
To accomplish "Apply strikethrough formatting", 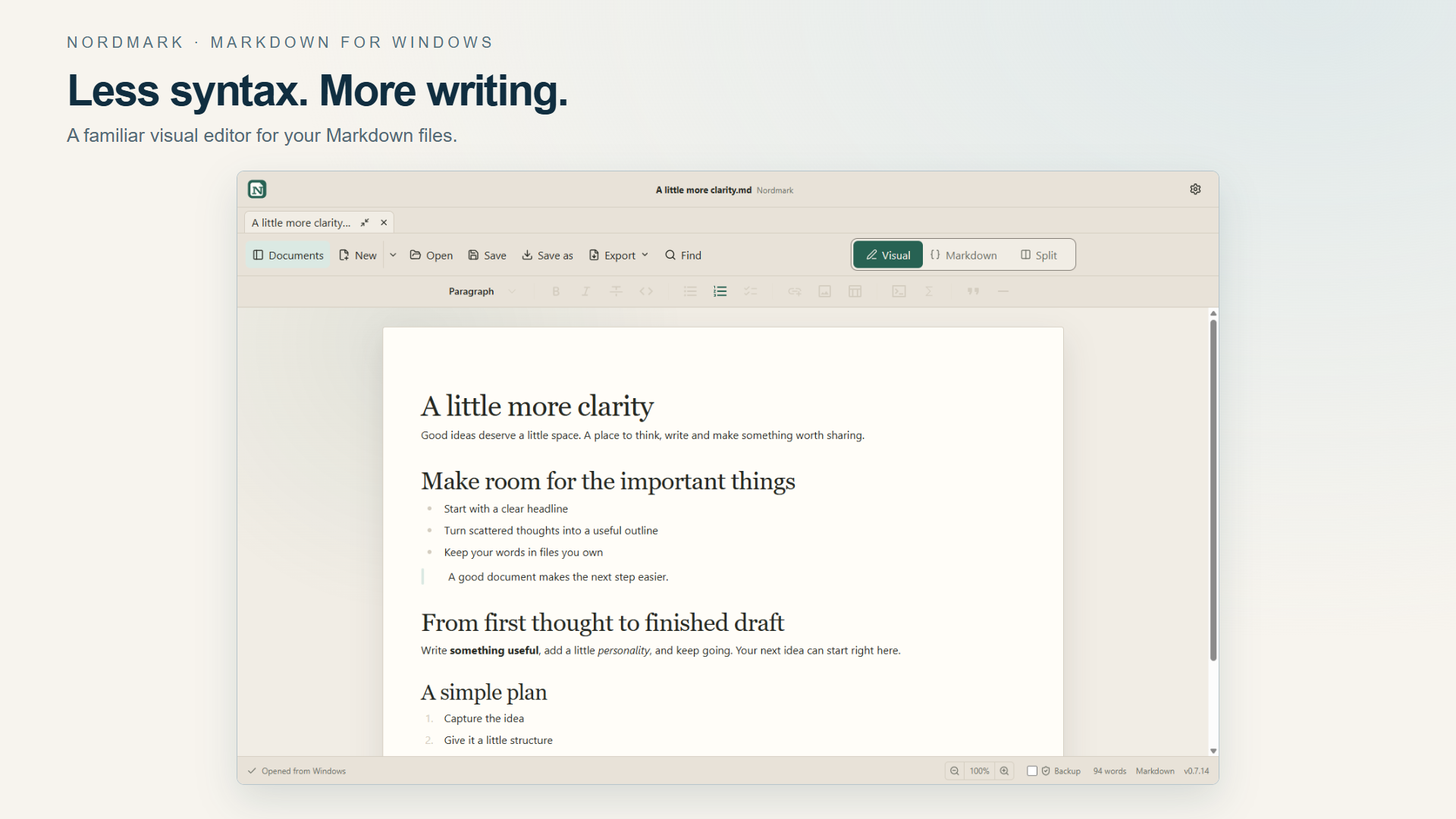I will 616,292.
